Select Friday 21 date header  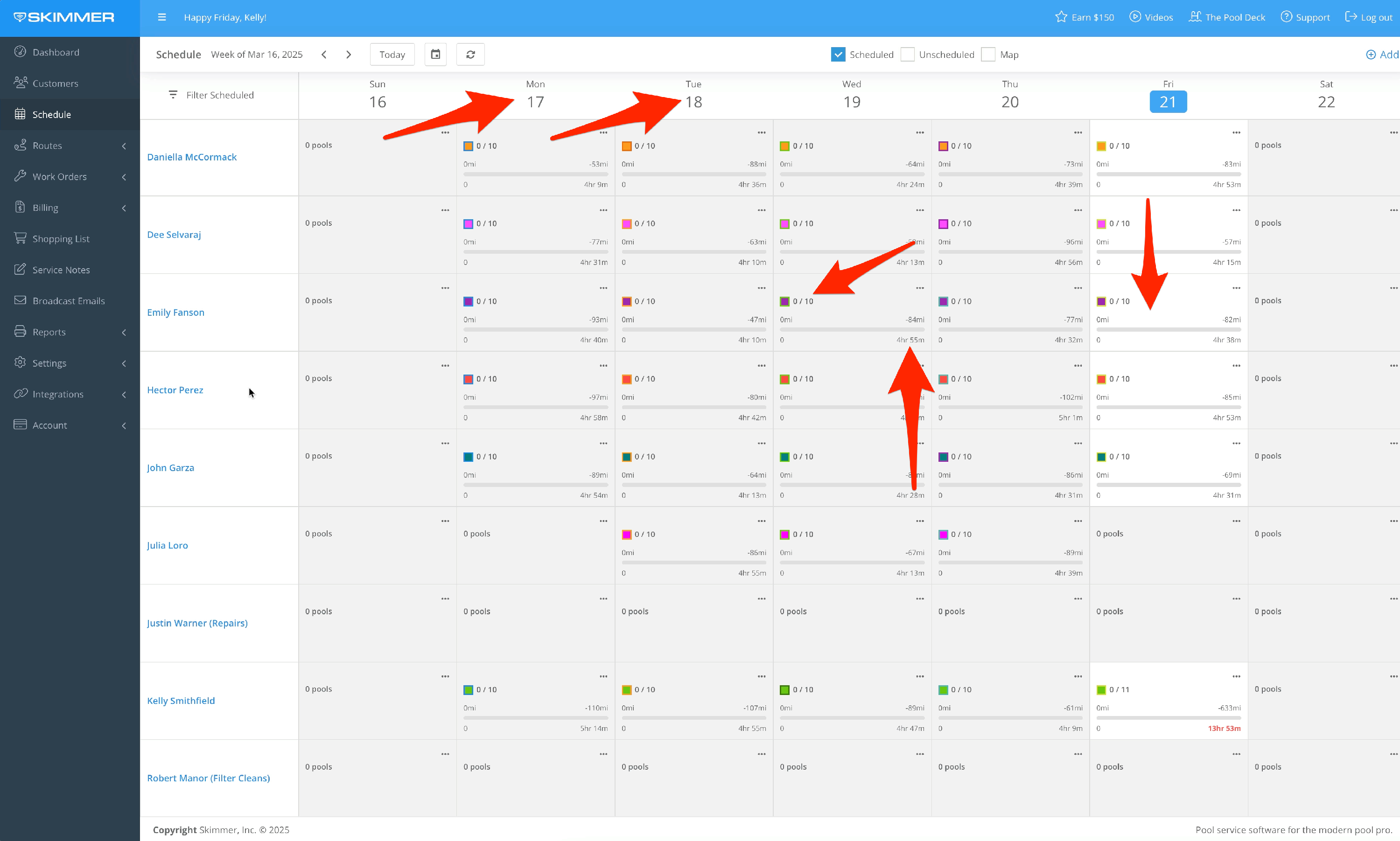[x=1168, y=101]
